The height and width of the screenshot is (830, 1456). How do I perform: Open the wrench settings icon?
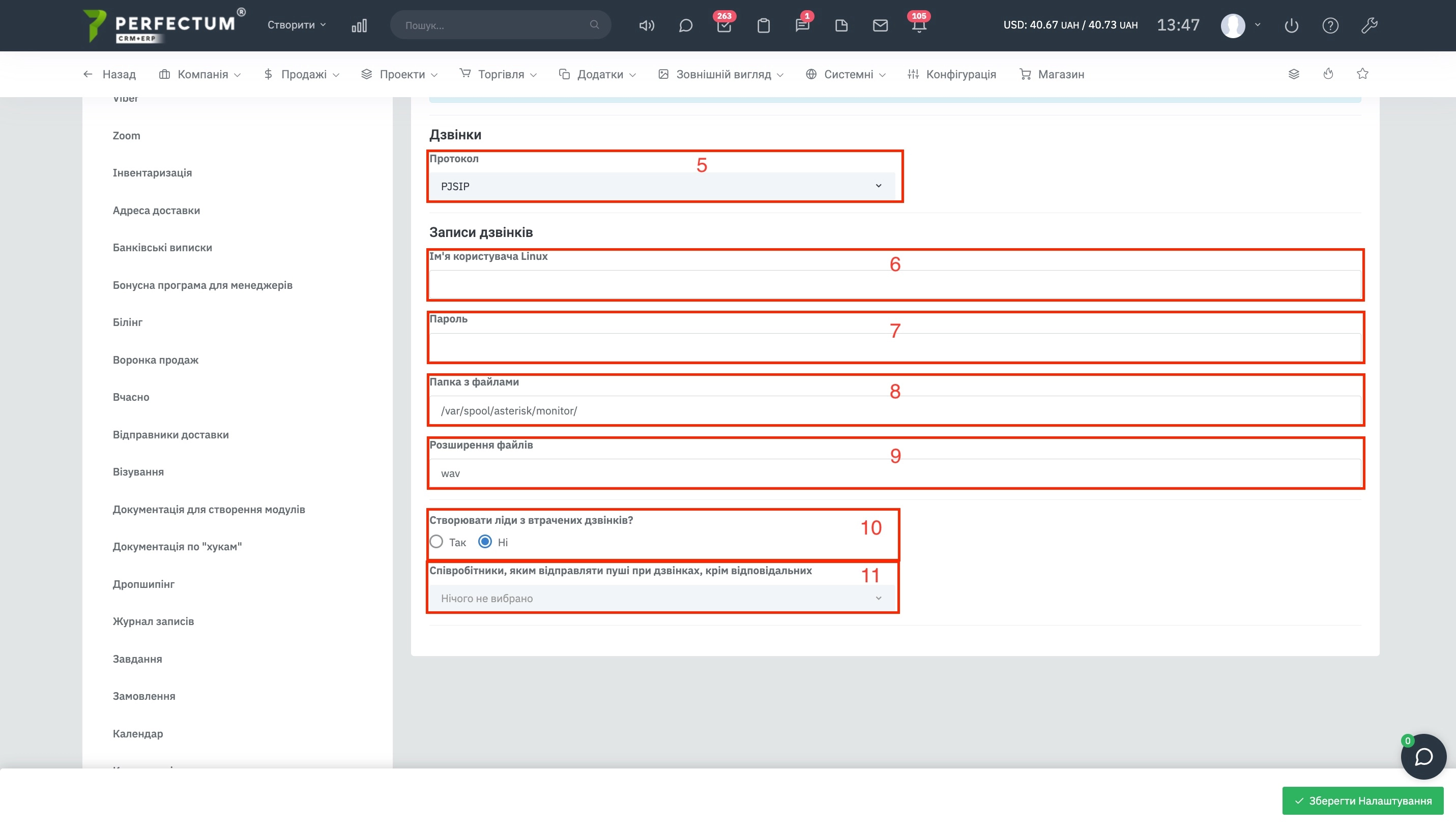(1369, 25)
